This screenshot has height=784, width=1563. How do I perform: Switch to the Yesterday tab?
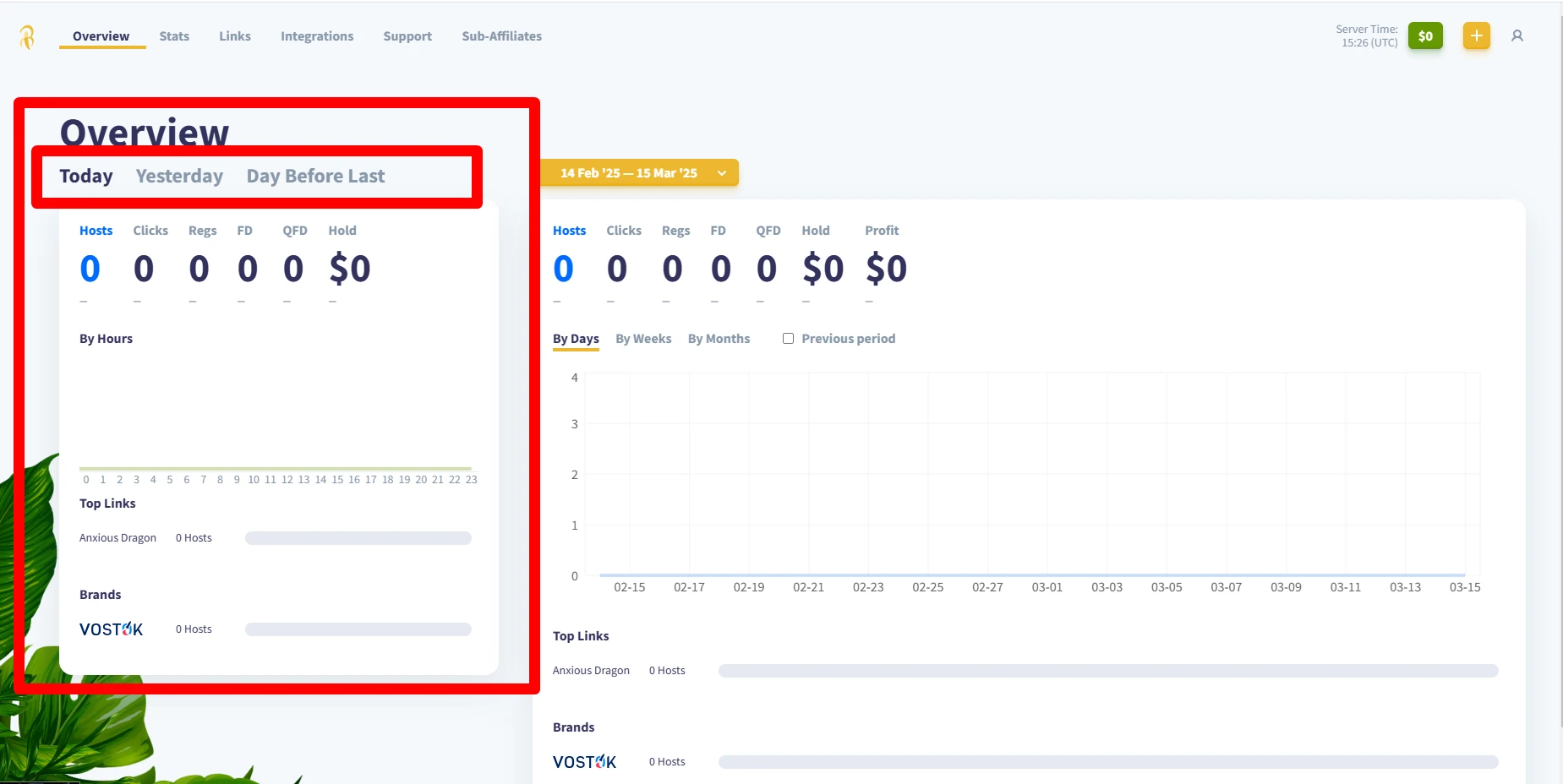[179, 176]
